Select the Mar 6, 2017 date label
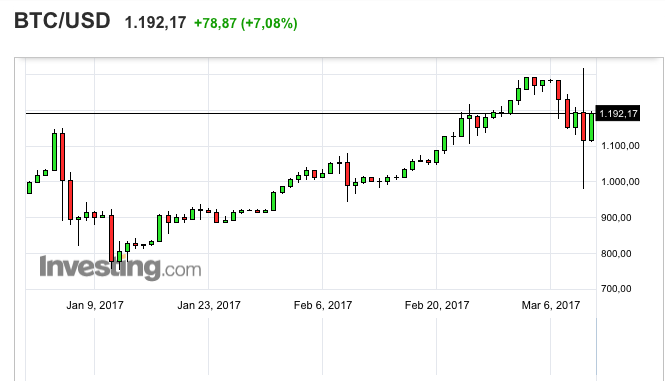Screen dimensions: 665x381 coord(550,305)
